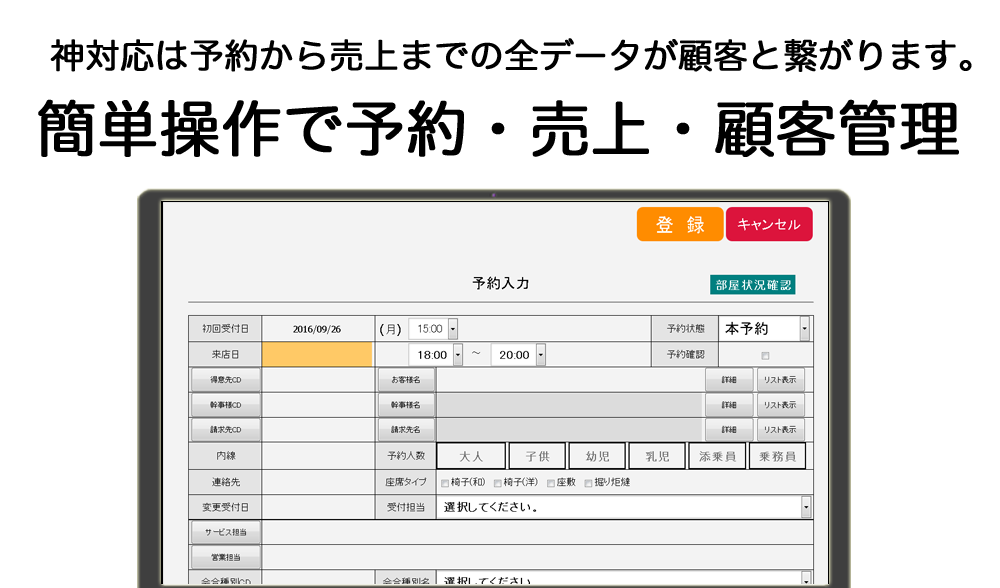Toggle the 予約確認 checkbox
The height and width of the screenshot is (588, 1000).
pos(765,355)
